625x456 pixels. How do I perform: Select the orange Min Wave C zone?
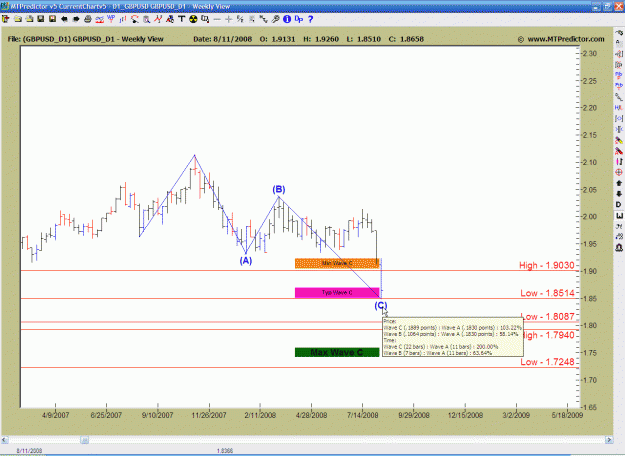click(337, 263)
